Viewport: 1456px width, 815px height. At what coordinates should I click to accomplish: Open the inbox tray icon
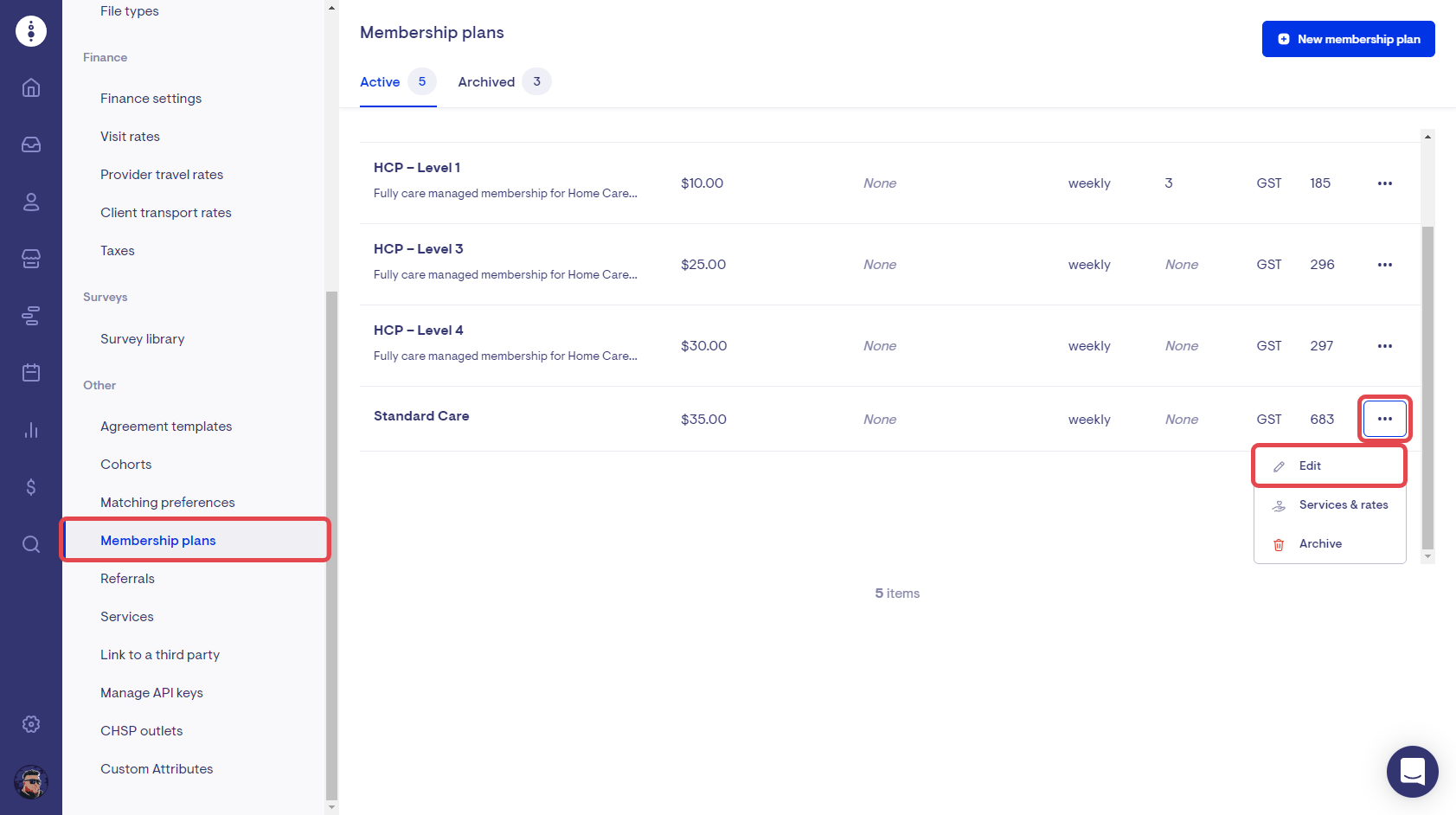[31, 144]
